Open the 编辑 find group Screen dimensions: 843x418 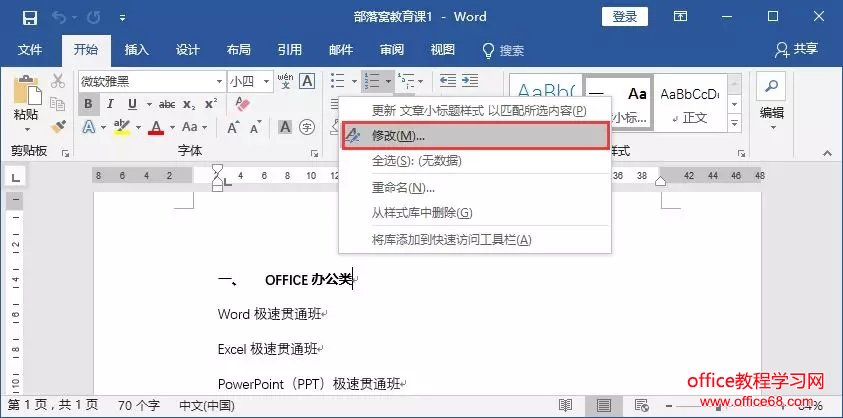click(x=771, y=102)
